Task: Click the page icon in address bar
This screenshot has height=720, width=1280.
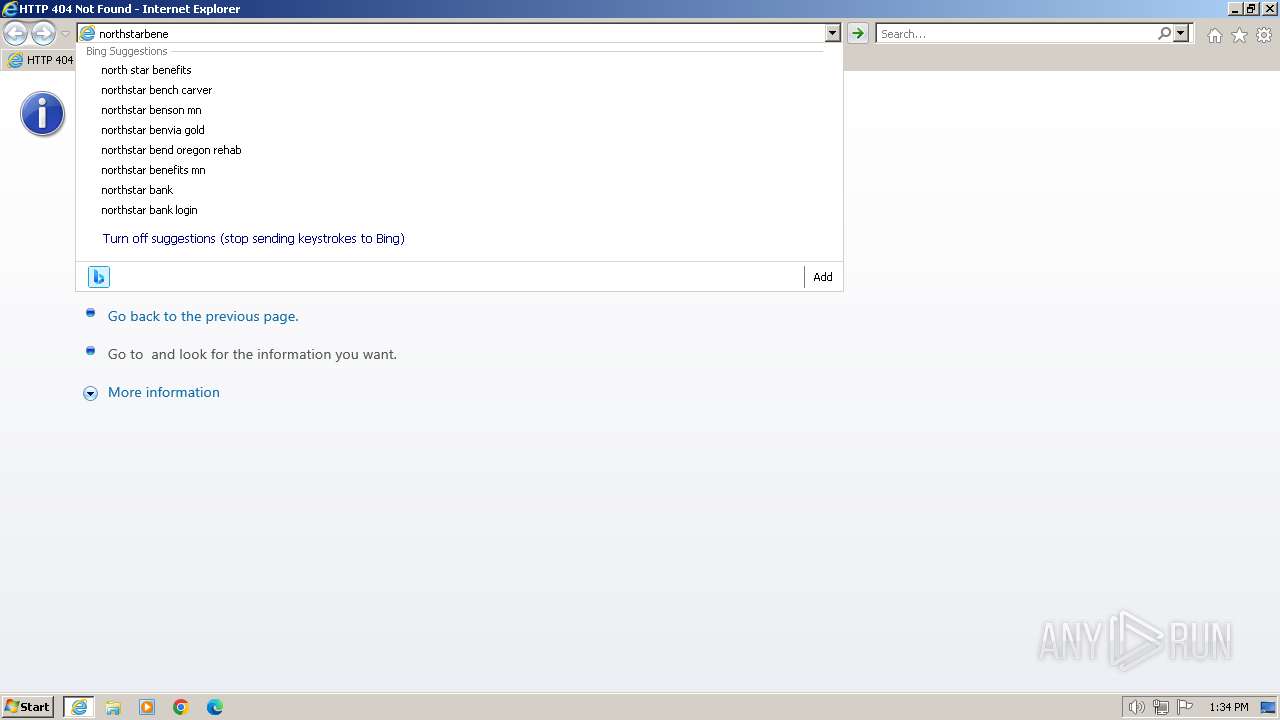Action: (87, 34)
